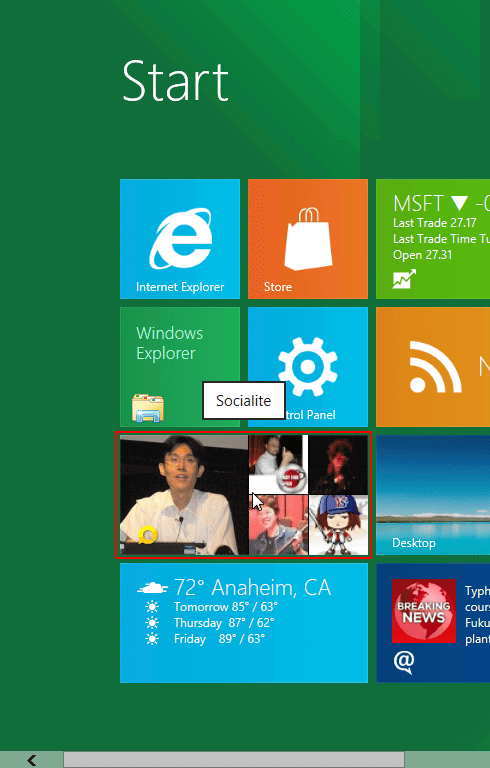Open the RSS news feed tile
490x768 pixels.
[x=433, y=367]
